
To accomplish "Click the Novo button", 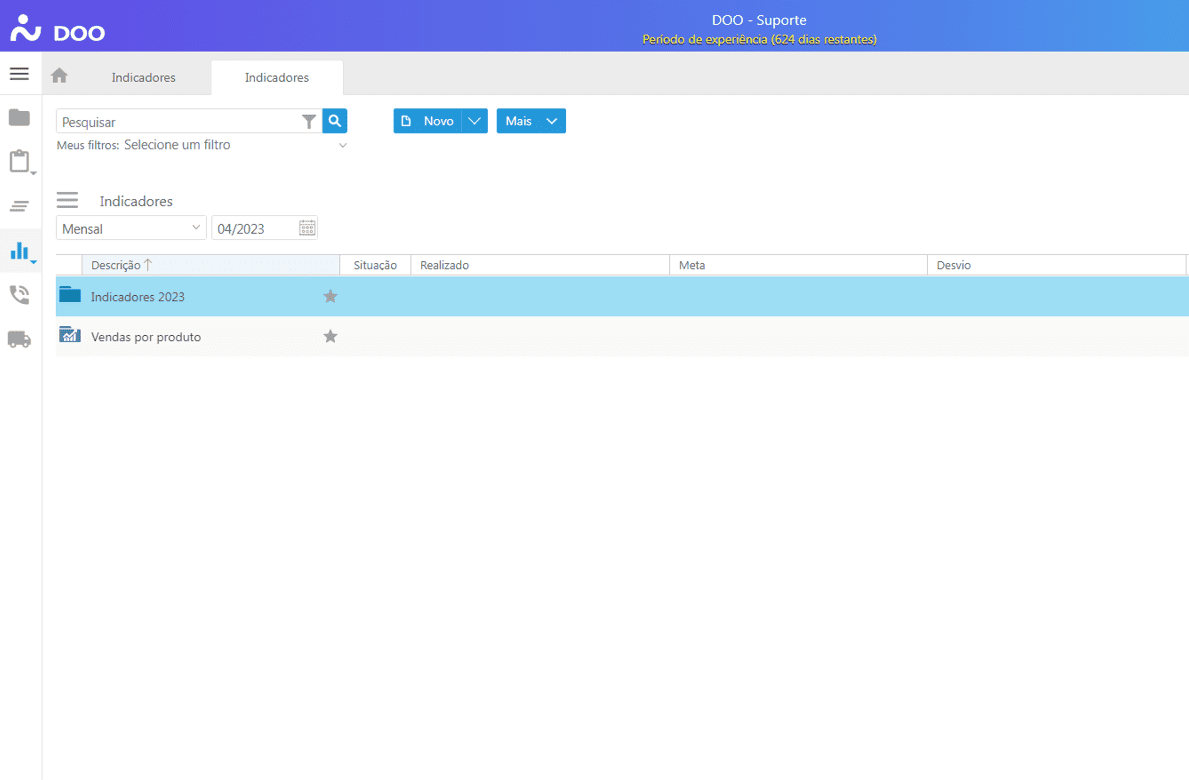I will tap(428, 121).
